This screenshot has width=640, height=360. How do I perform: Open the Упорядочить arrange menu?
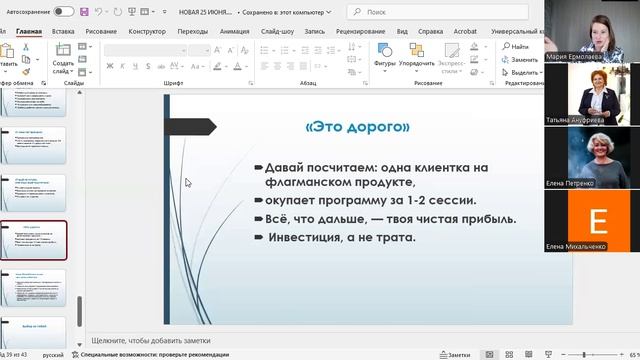pos(417,58)
